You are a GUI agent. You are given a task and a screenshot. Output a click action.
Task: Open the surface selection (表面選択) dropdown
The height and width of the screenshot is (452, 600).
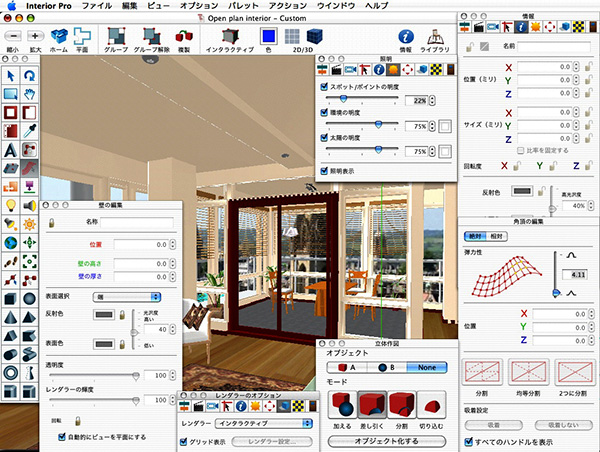[126, 296]
